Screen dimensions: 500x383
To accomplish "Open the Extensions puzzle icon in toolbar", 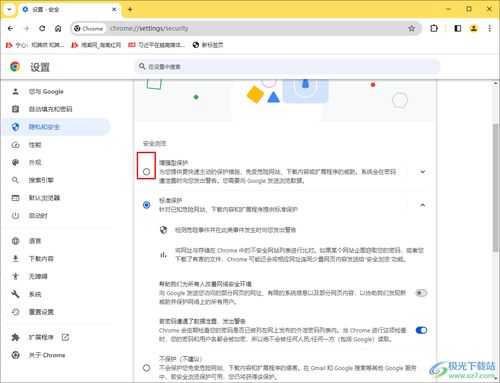I will tap(434, 28).
